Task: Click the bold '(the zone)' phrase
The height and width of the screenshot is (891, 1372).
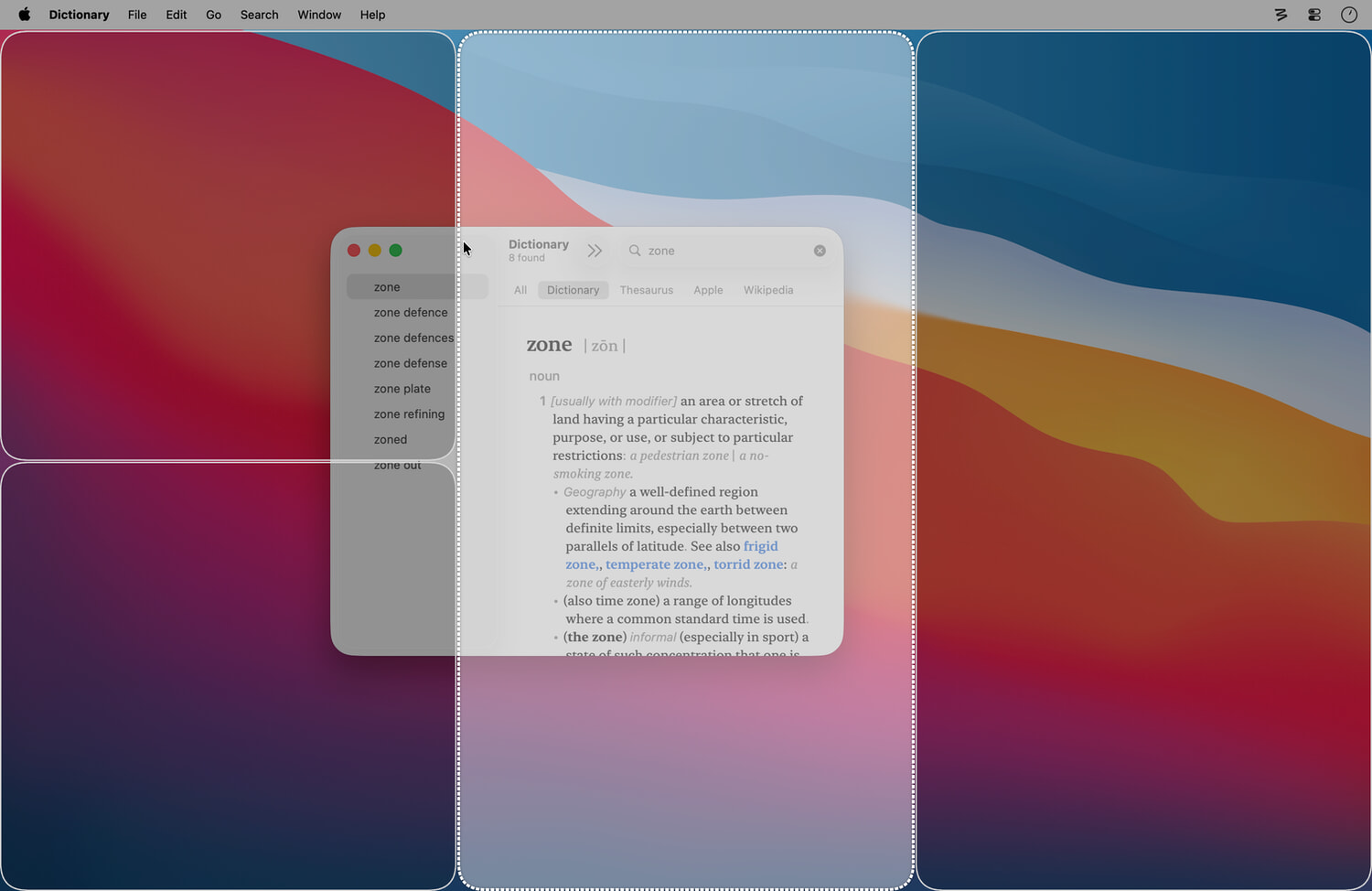Action: click(595, 638)
